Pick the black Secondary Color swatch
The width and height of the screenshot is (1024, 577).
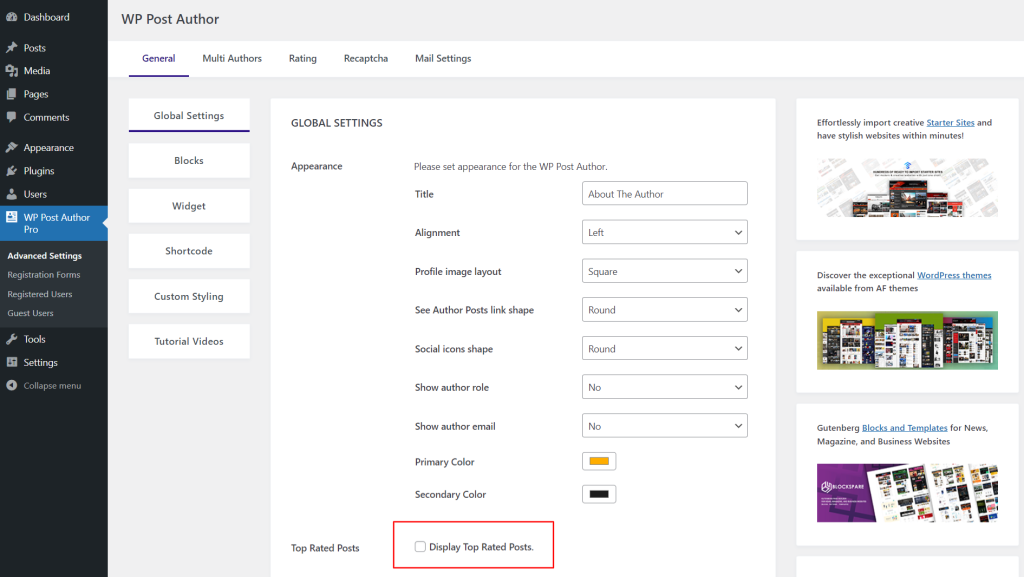pos(599,494)
